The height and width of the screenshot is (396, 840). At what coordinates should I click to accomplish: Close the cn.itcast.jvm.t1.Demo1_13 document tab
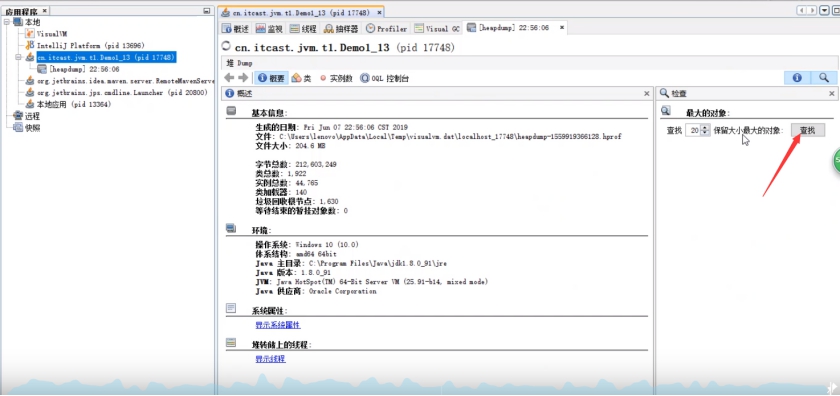tap(380, 12)
